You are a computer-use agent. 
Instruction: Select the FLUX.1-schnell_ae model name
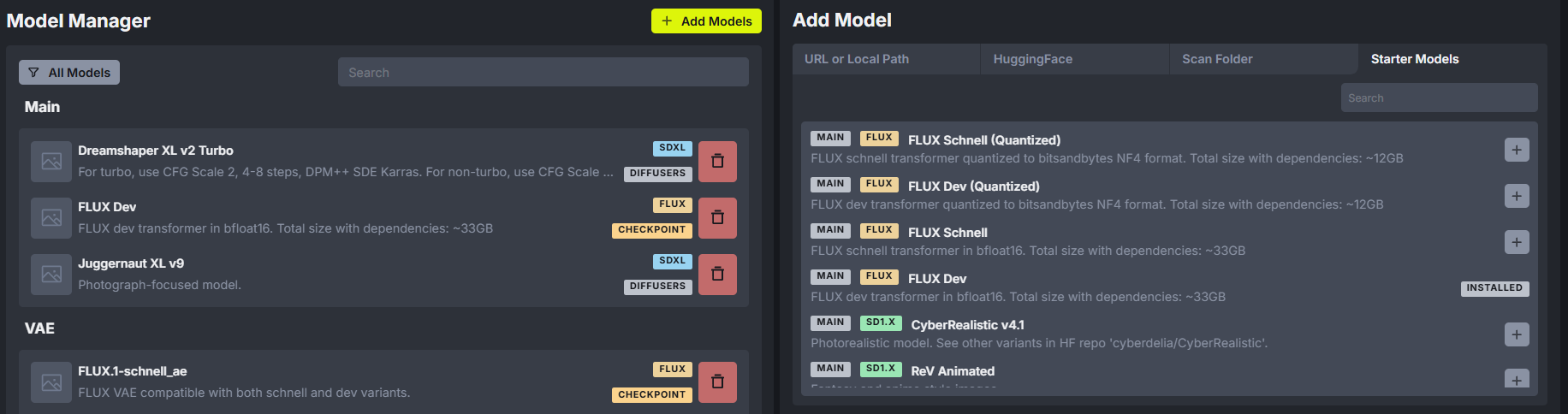[133, 371]
